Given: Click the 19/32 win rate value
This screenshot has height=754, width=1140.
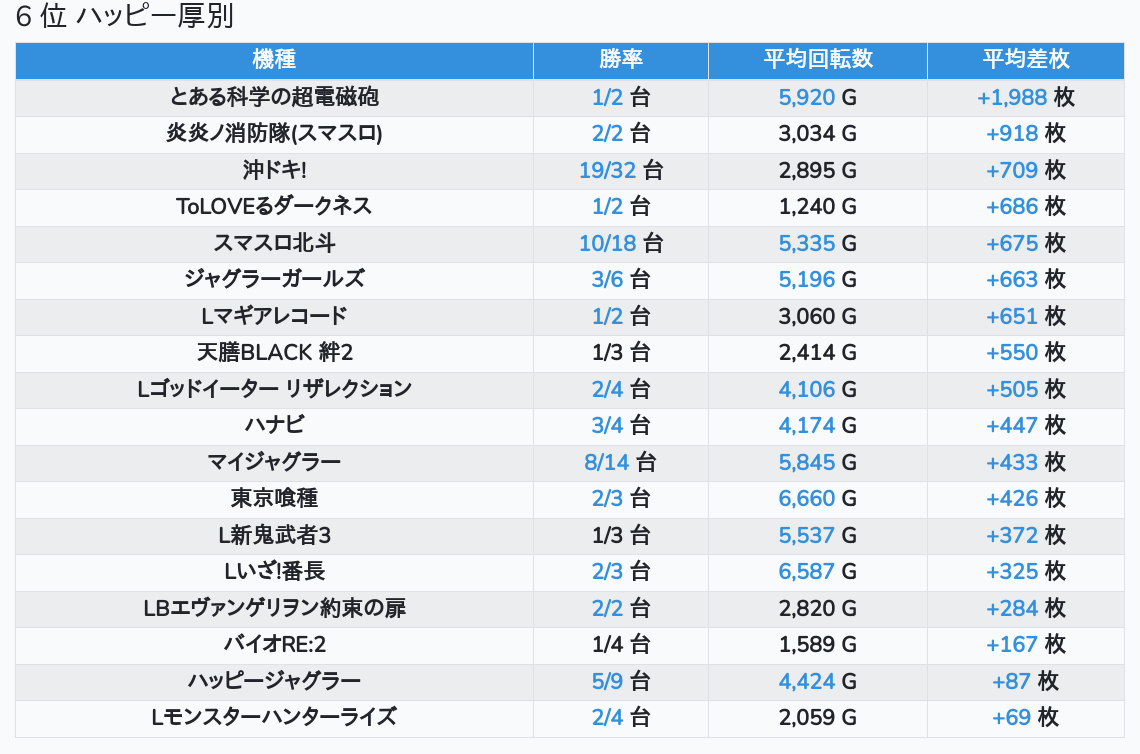Looking at the screenshot, I should coord(607,170).
